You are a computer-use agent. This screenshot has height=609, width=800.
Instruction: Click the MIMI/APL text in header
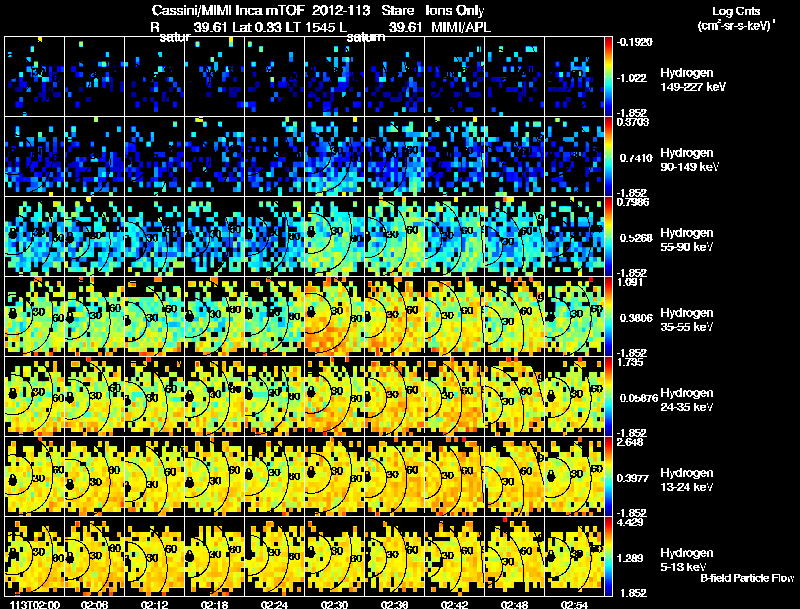tap(461, 27)
